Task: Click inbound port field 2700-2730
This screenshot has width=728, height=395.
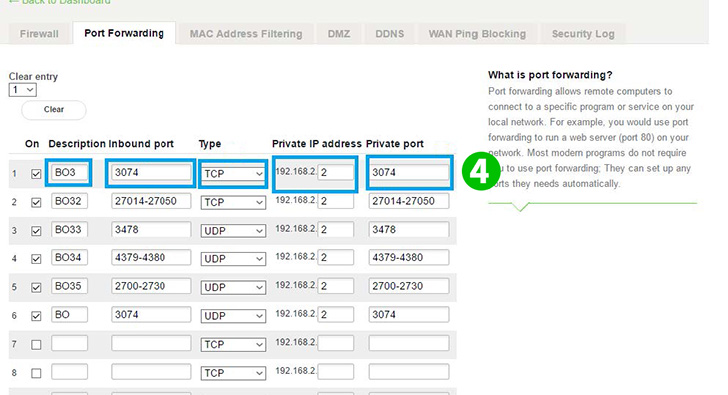Action: pos(151,286)
